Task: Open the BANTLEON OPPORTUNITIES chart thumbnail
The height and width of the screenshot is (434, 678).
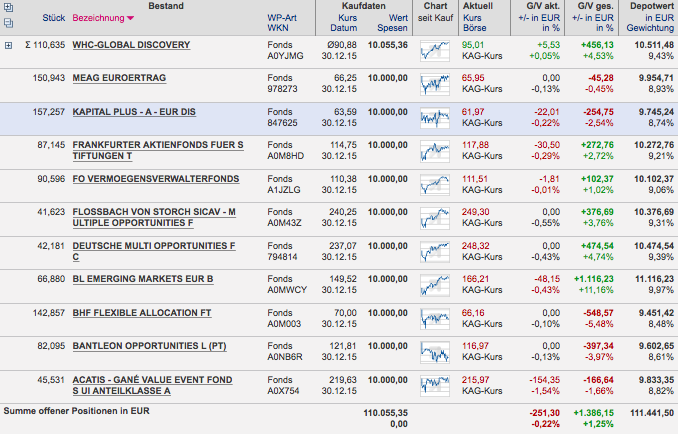Action: (435, 352)
